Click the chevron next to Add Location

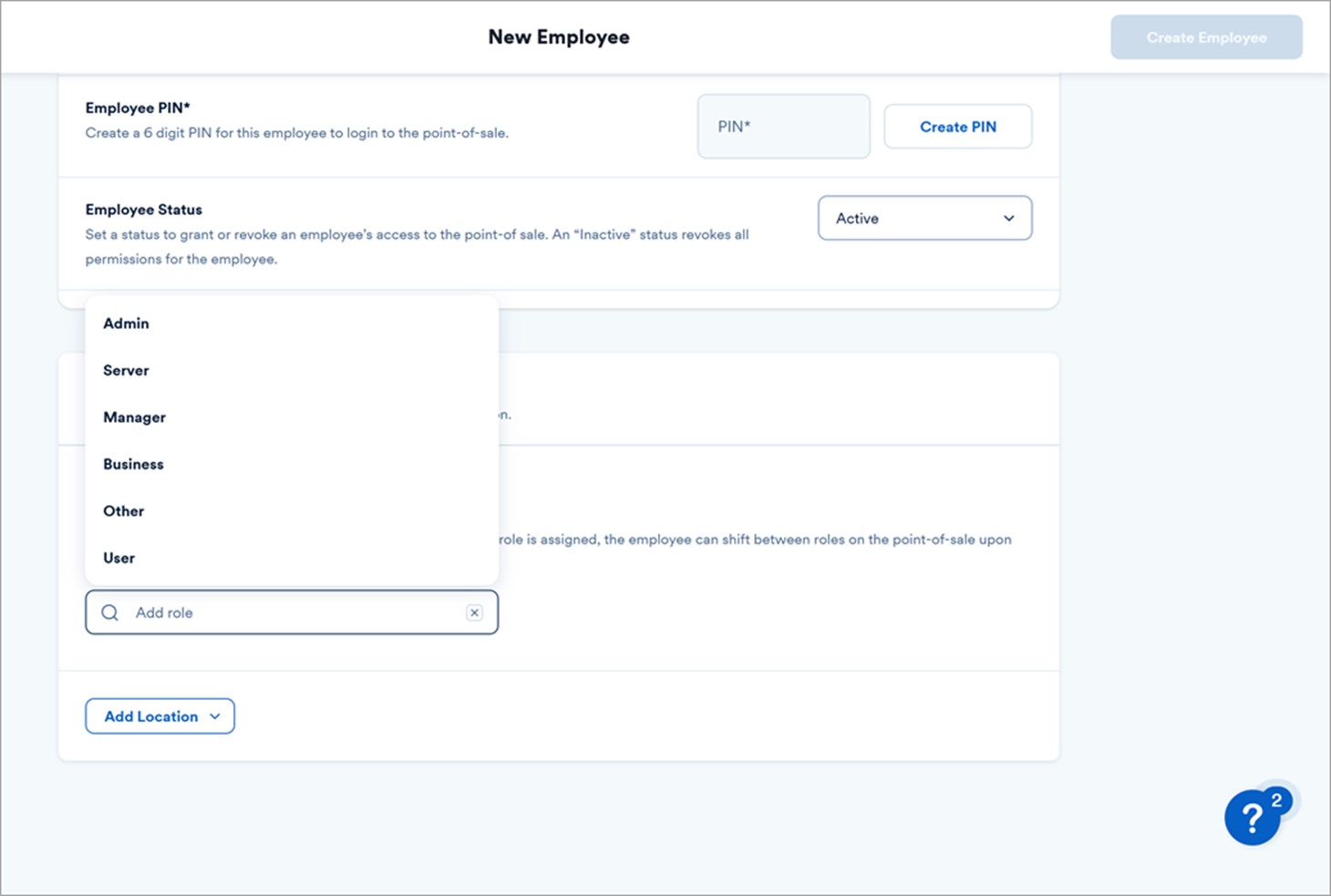click(x=215, y=716)
